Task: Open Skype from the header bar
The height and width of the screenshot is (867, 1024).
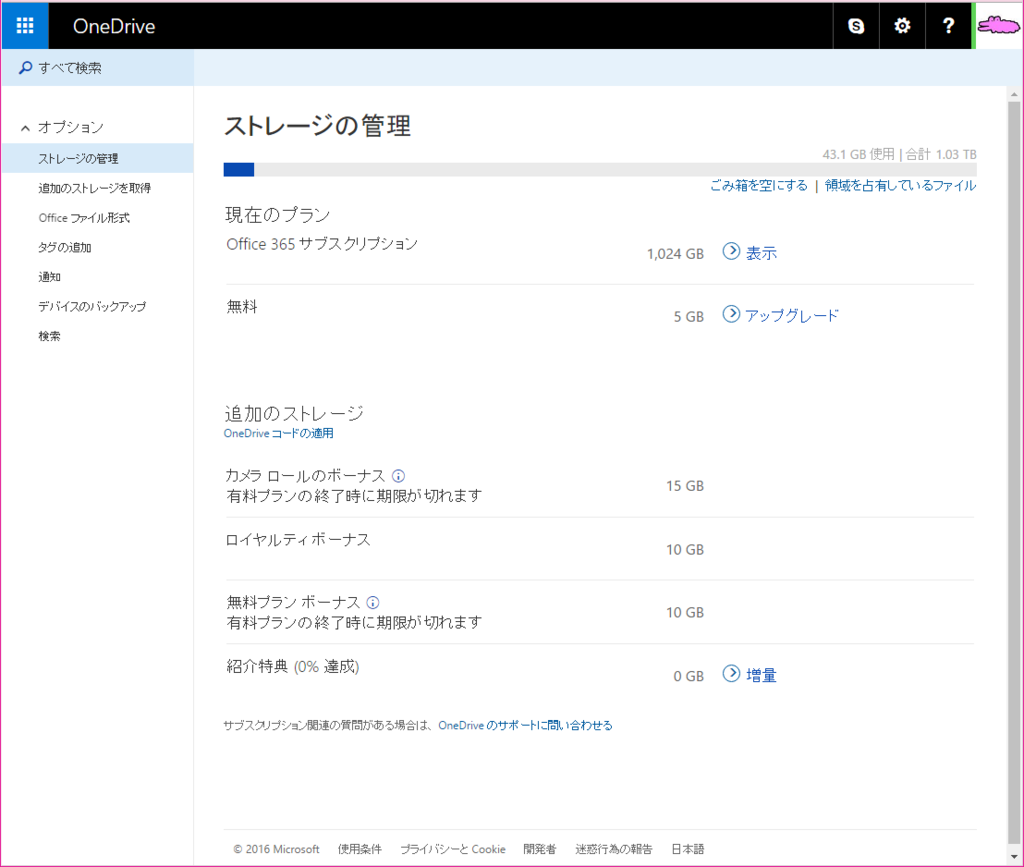Action: 856,25
